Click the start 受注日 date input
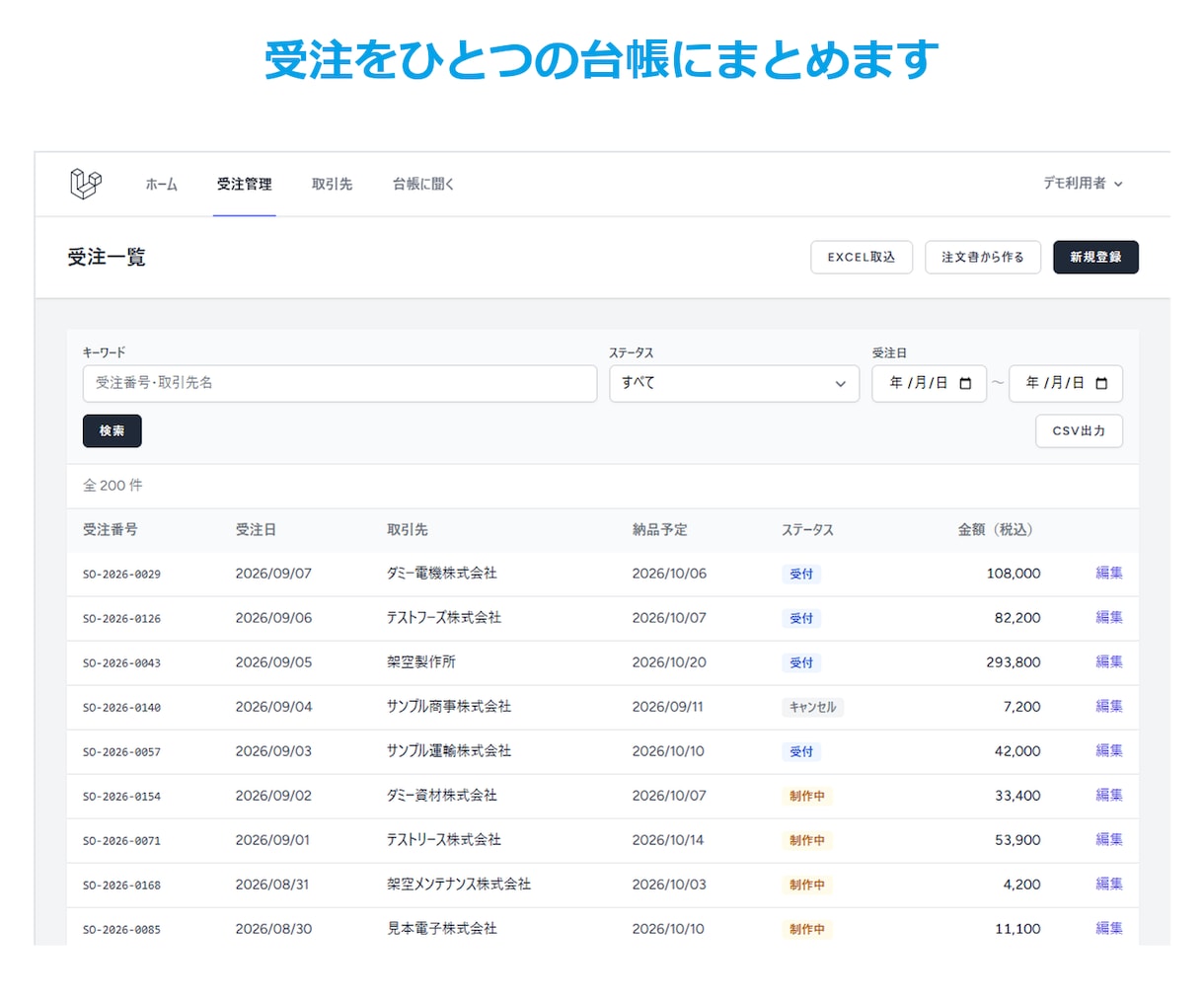The image size is (1204, 1004). pos(929,383)
